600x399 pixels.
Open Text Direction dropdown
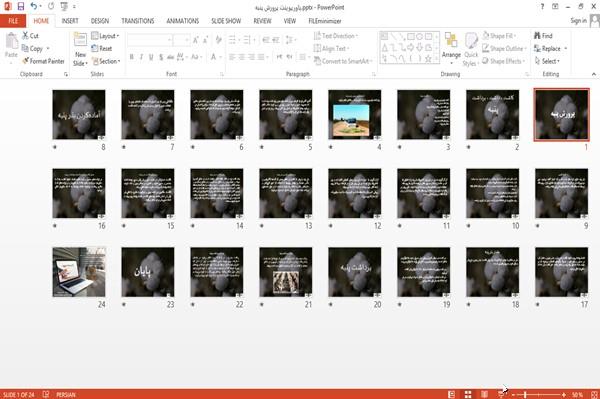pos(336,36)
